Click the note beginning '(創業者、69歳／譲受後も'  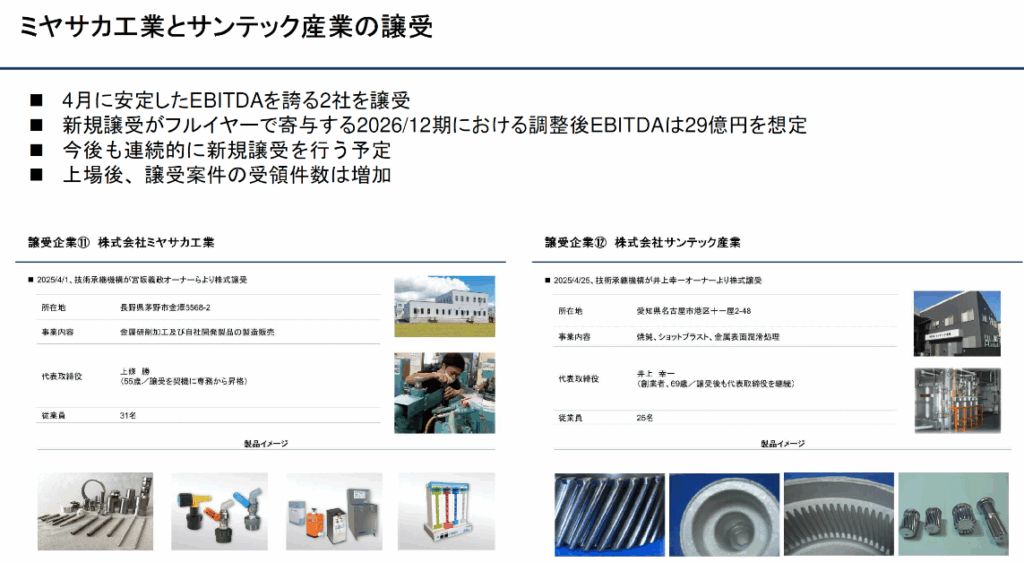pos(716,384)
